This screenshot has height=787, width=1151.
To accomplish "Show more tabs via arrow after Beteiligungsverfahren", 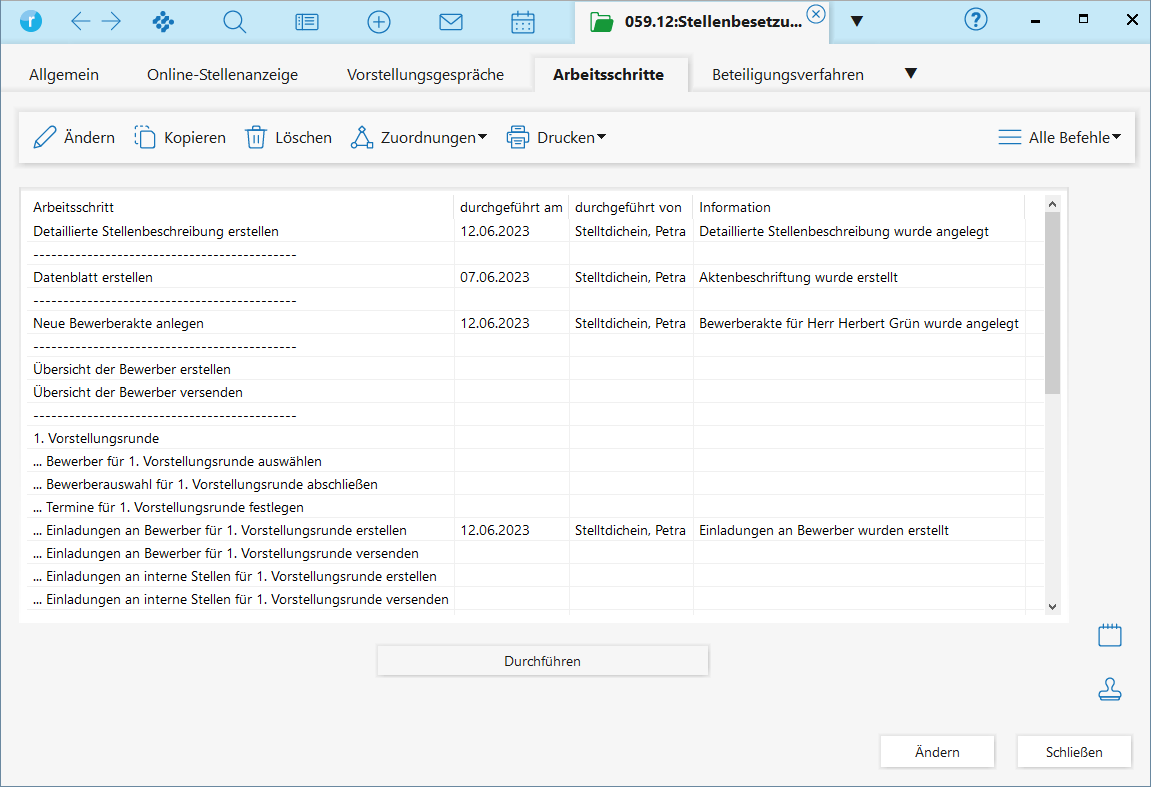I will click(910, 74).
